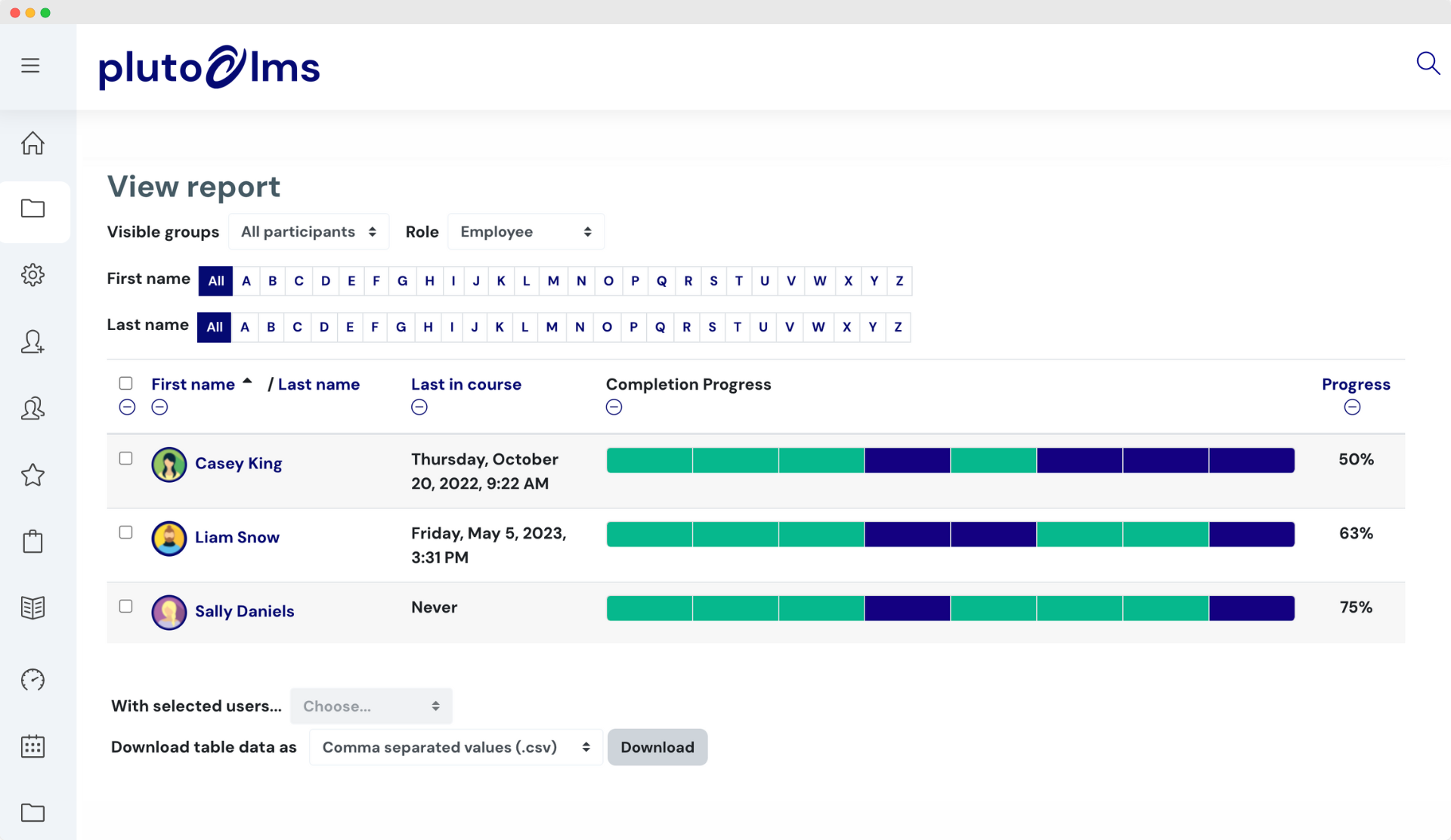The image size is (1451, 840).
Task: Click first name filter letter A
Action: point(245,281)
